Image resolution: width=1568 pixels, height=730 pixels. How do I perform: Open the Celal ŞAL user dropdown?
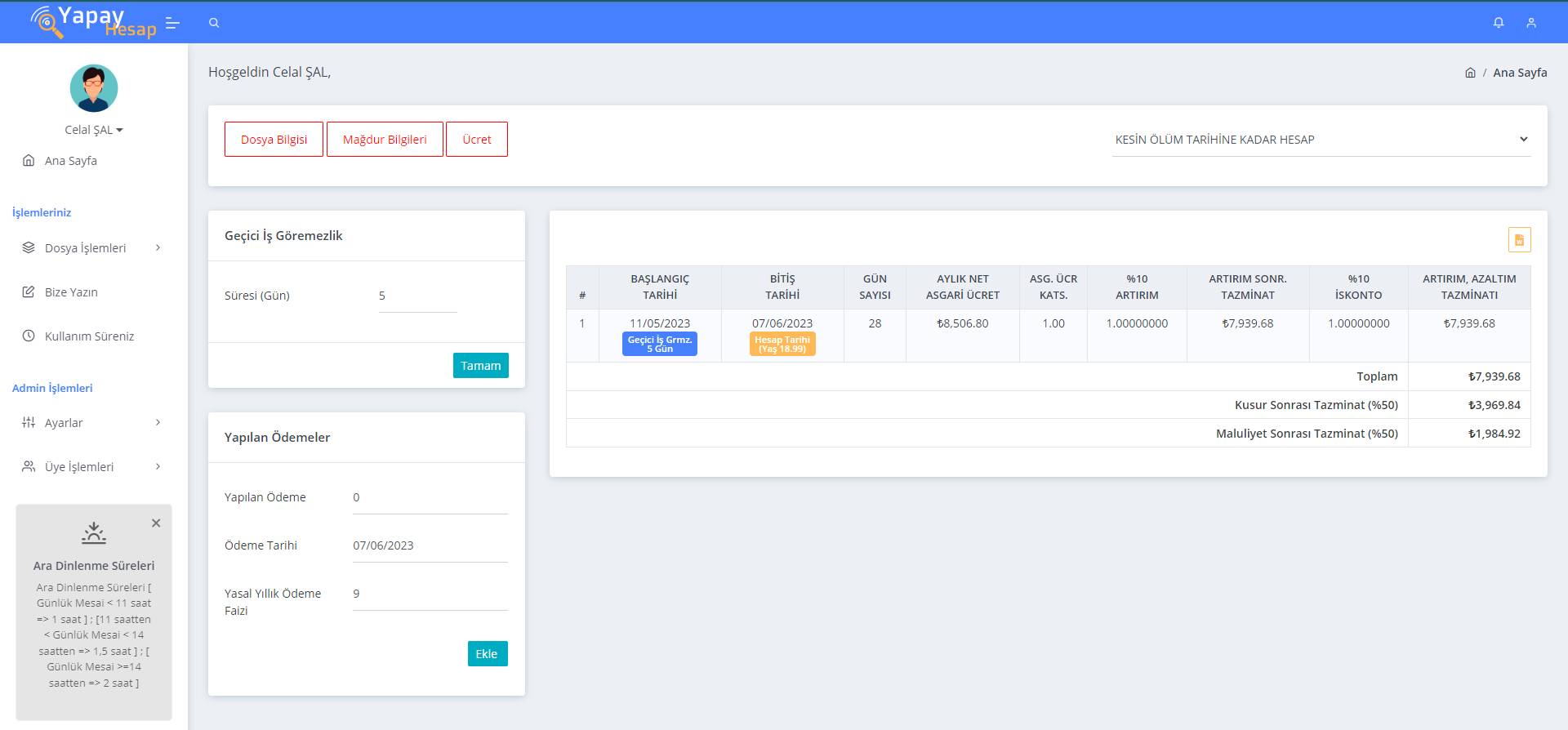tap(94, 130)
